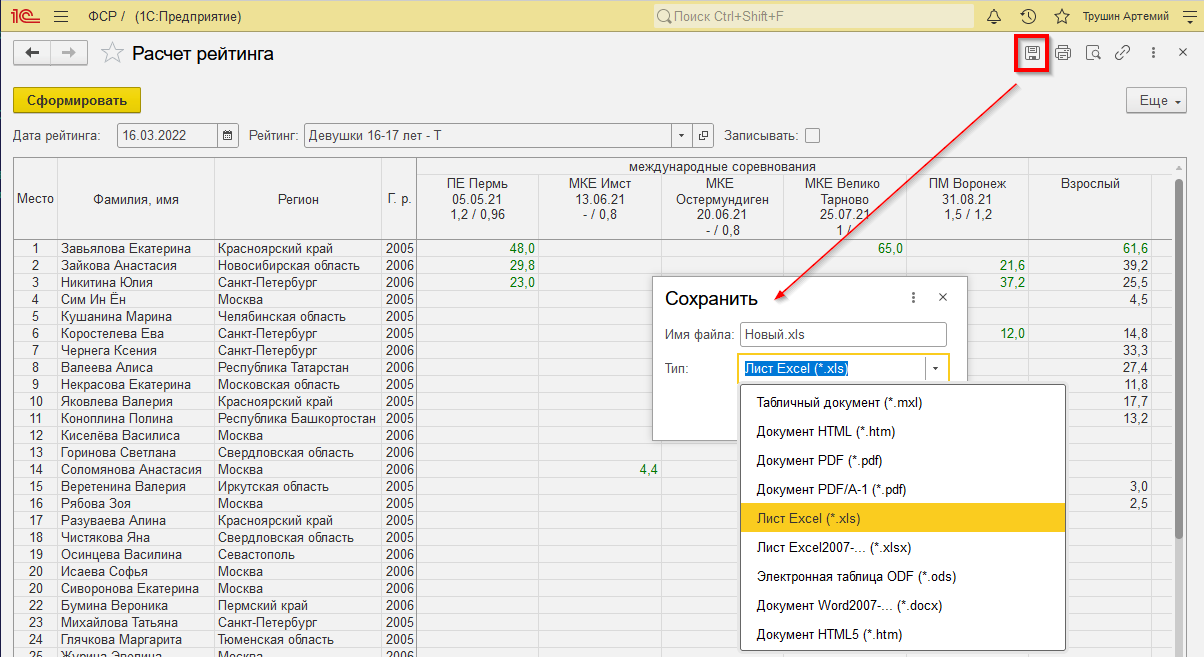
Task: Click the Имя файла input field
Action: pyautogui.click(x=843, y=334)
